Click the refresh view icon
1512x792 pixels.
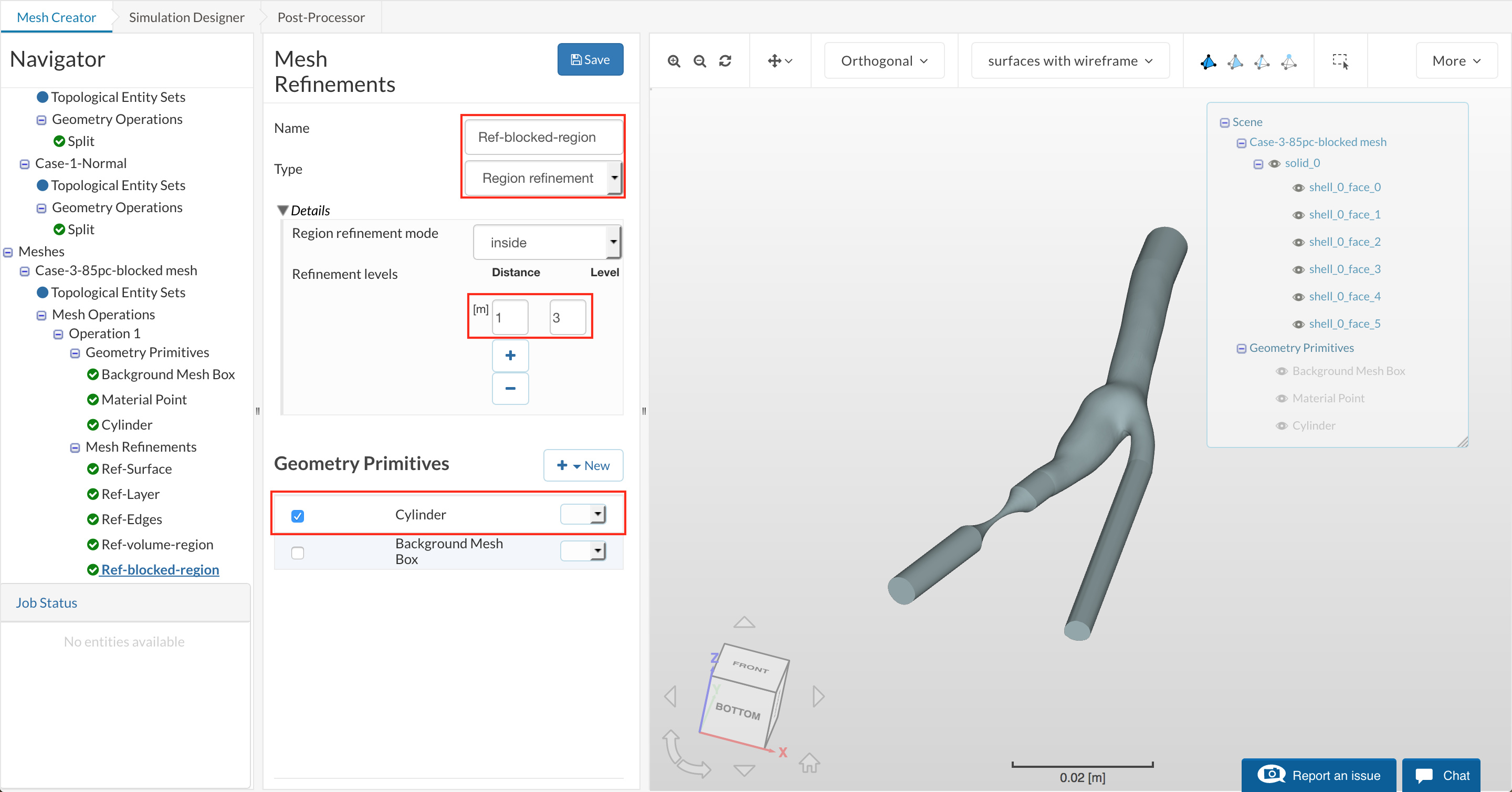pos(725,61)
